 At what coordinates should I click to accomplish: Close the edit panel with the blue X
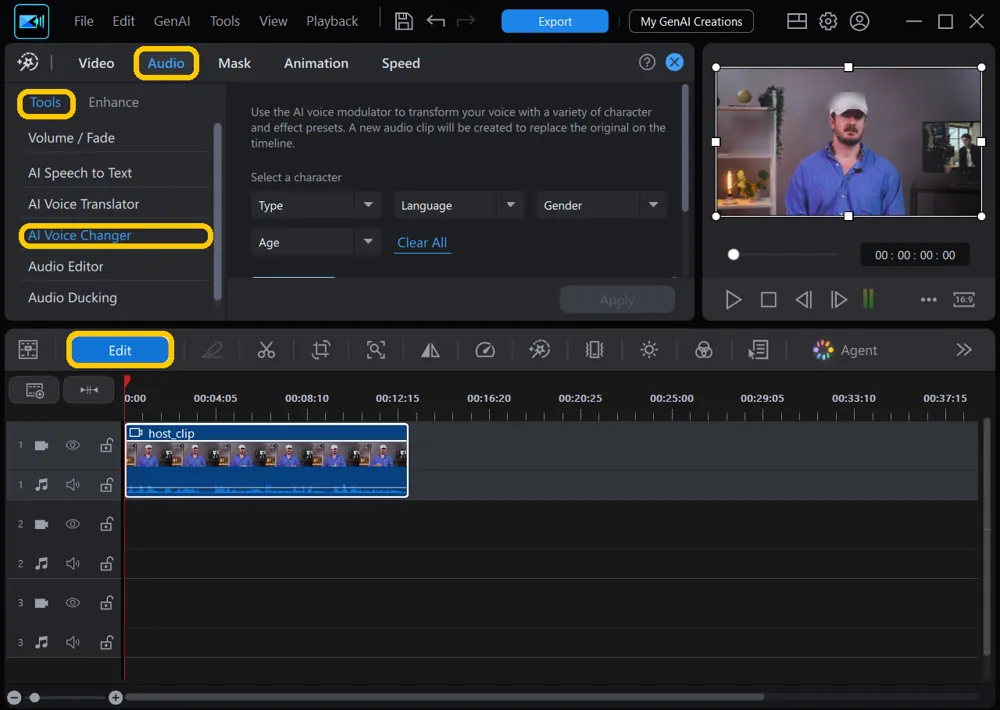(674, 62)
